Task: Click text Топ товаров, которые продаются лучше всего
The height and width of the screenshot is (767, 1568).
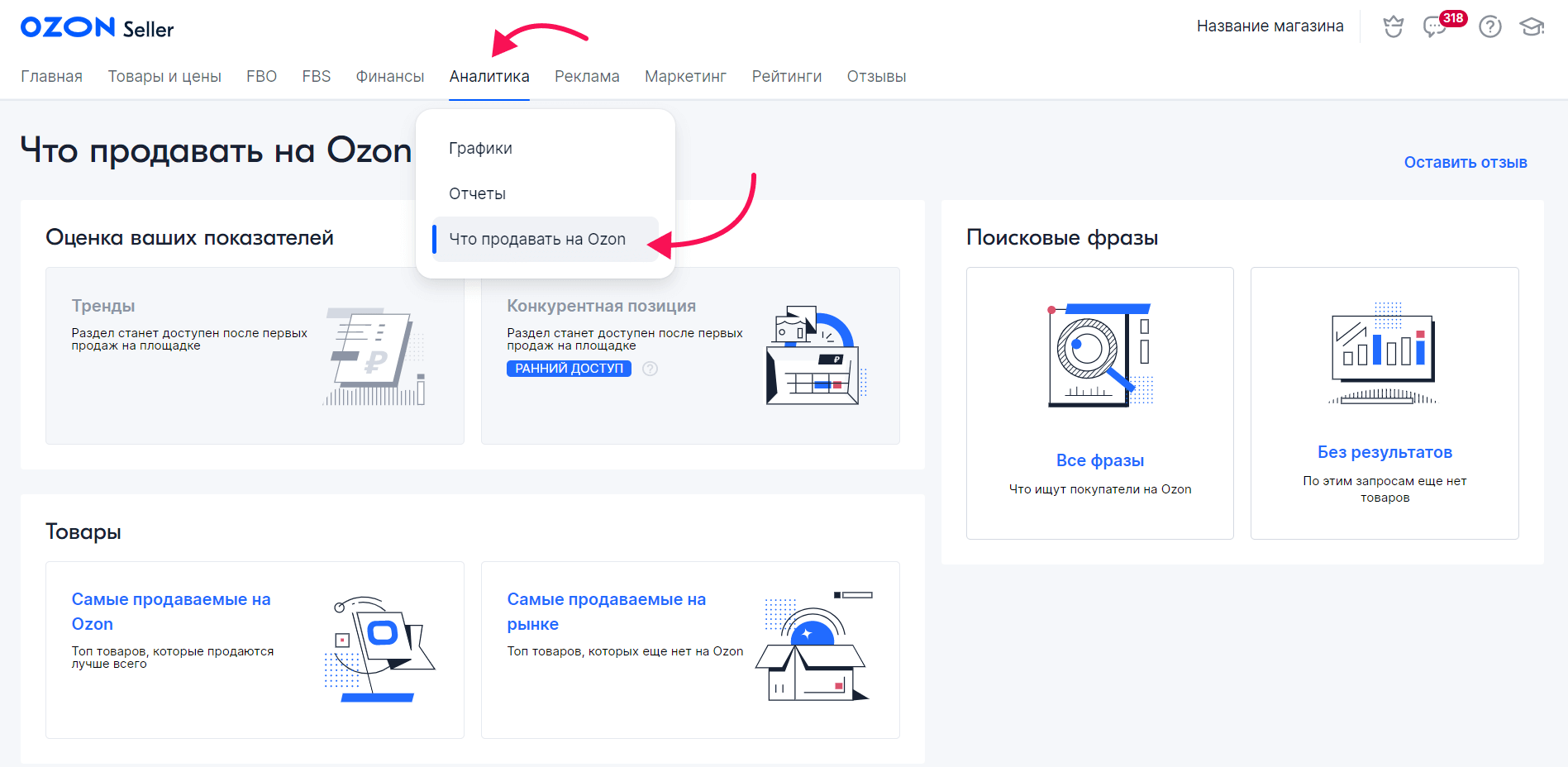Action: [x=172, y=657]
